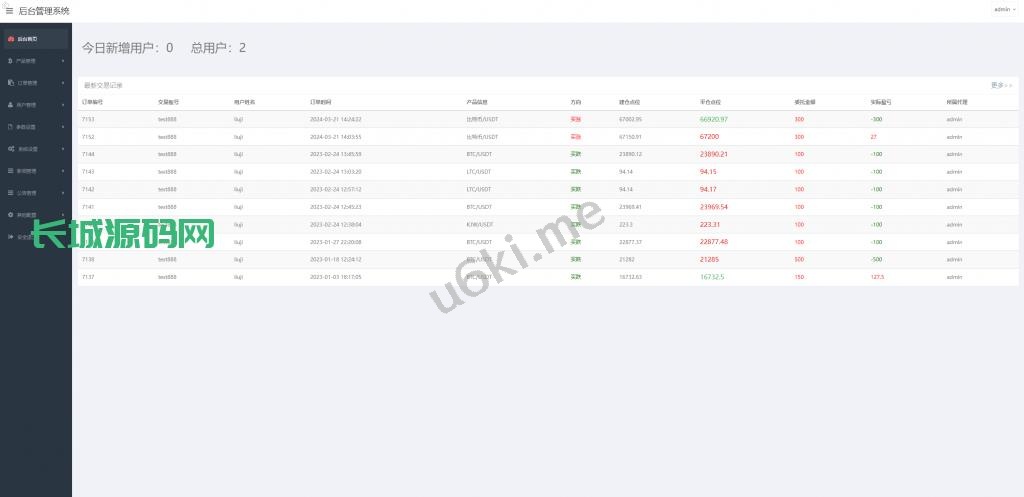Expand the 产品管理 submenu arrow

63,61
